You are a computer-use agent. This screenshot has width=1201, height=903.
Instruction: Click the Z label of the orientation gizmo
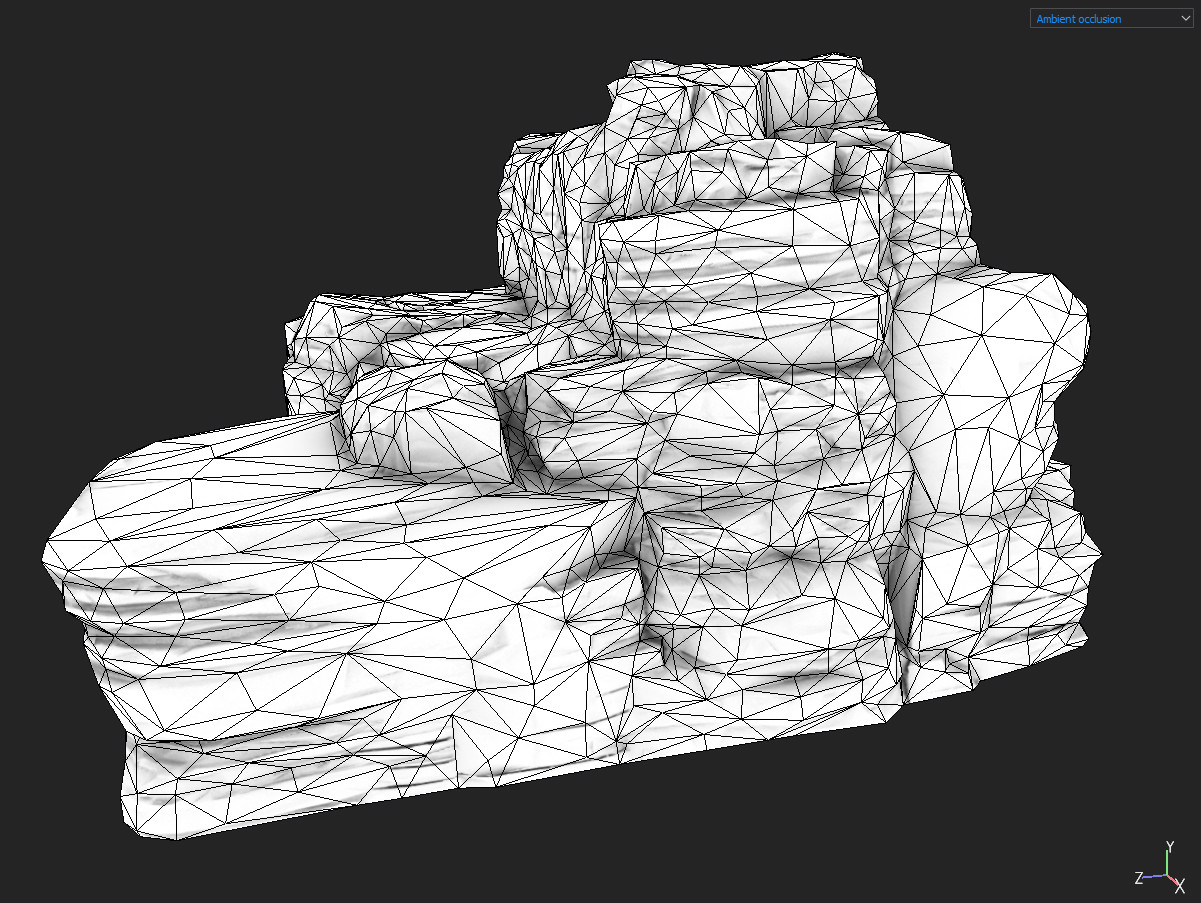pos(1139,877)
